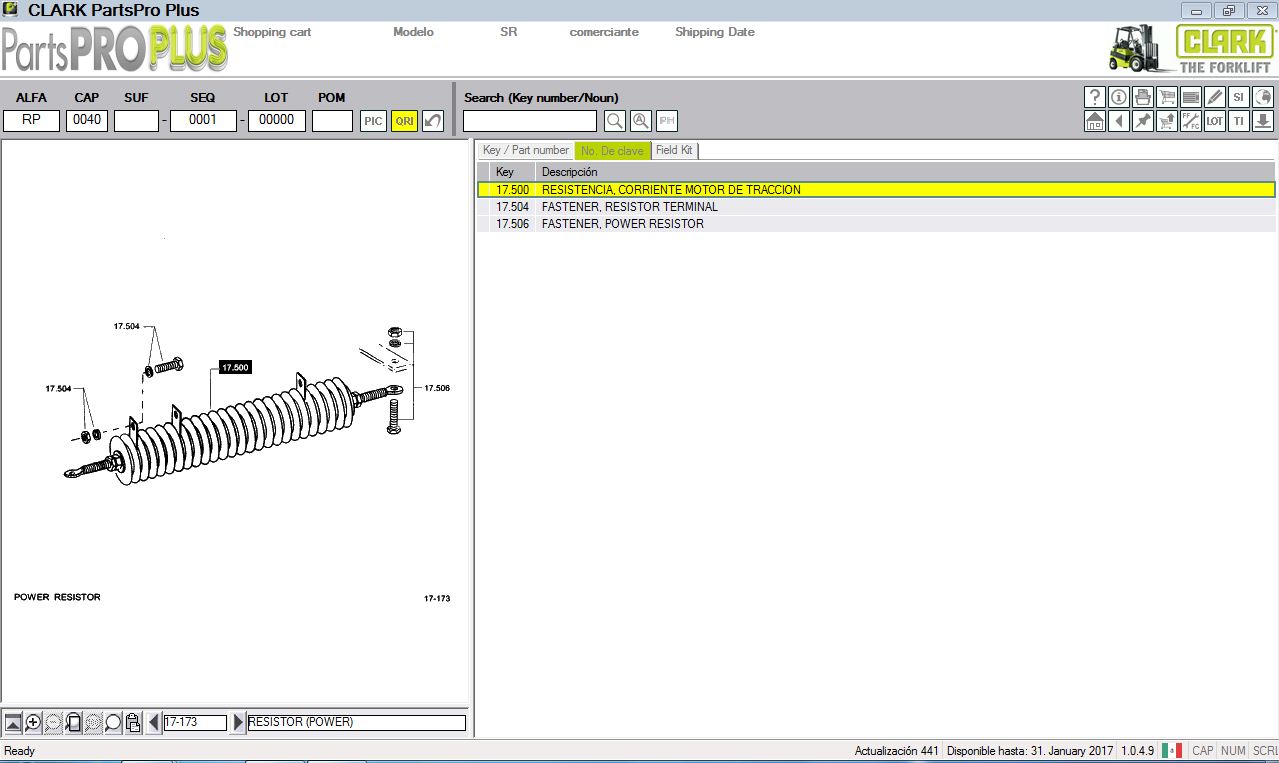
Task: Click the magnifier search icon
Action: [x=615, y=121]
